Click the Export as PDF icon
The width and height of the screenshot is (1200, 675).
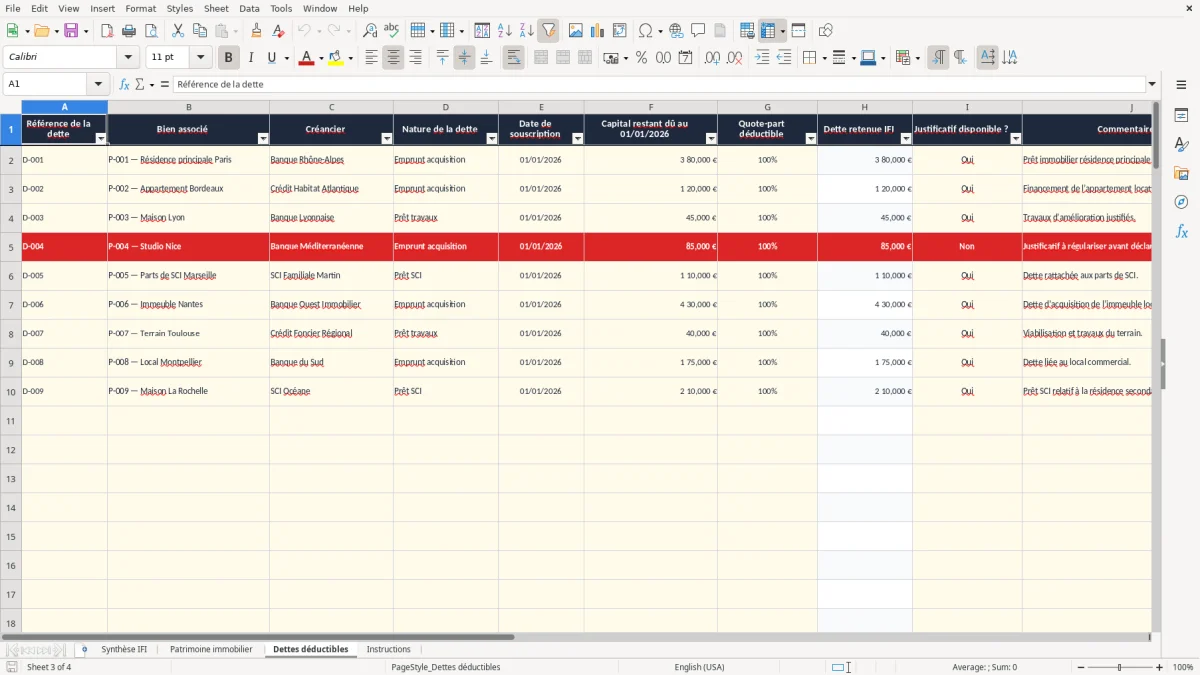pos(107,31)
